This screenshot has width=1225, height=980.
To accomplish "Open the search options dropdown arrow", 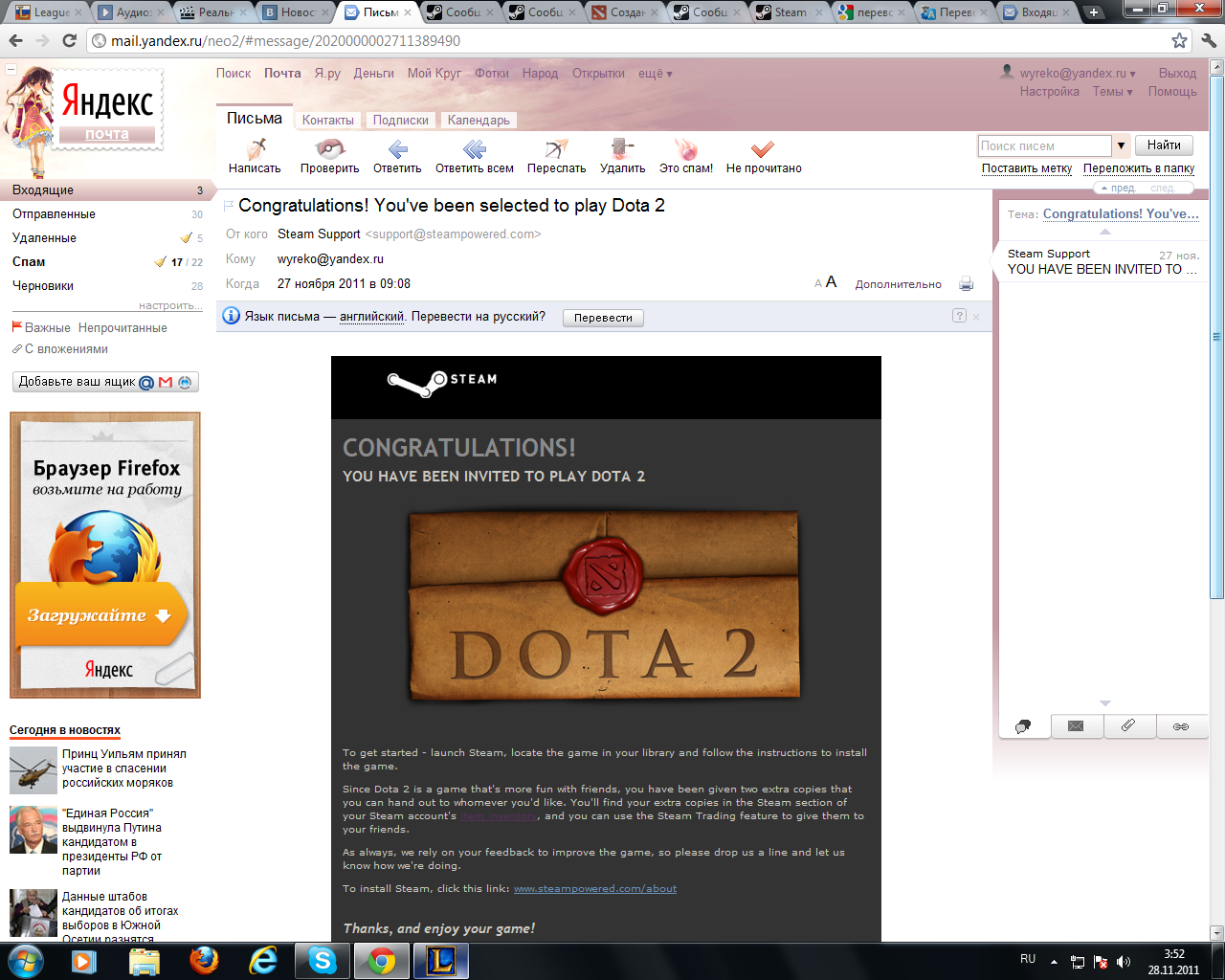I will point(1121,145).
